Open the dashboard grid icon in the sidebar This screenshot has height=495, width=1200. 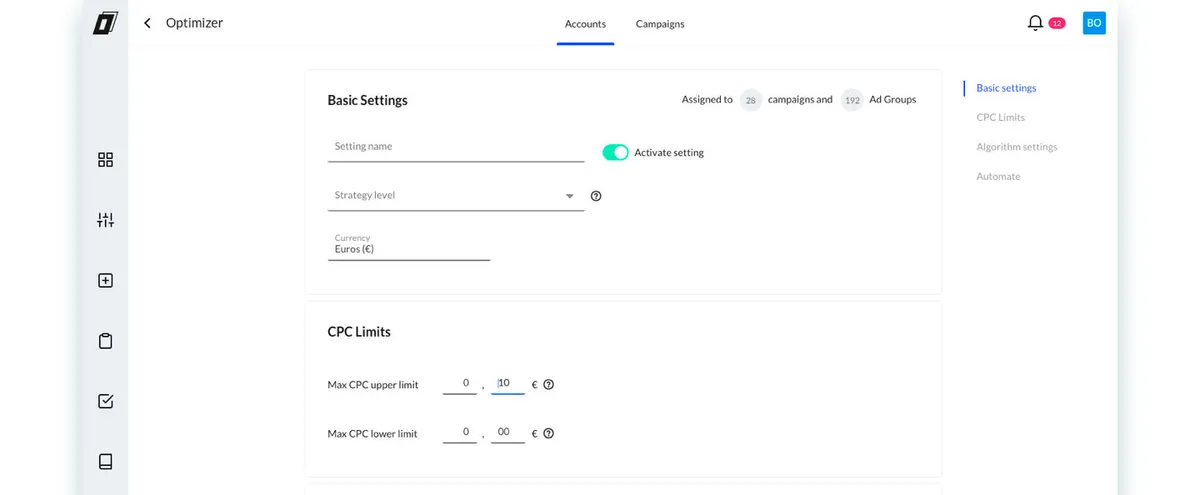tap(105, 160)
